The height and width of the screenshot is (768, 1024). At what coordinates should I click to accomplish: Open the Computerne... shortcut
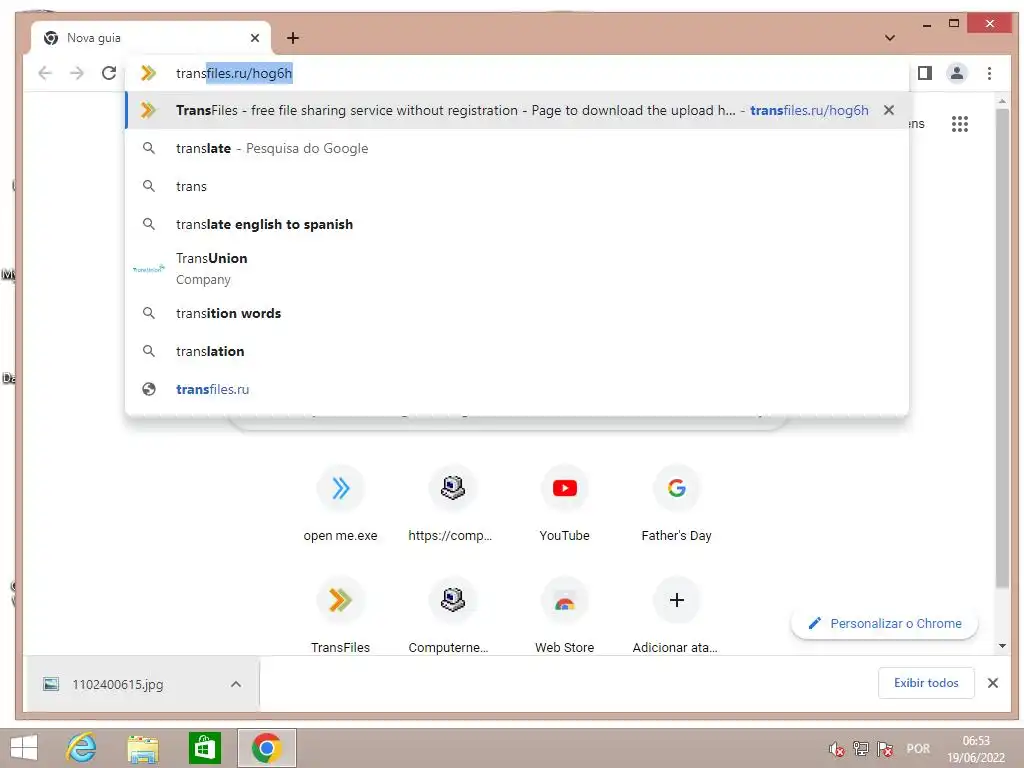pos(452,616)
